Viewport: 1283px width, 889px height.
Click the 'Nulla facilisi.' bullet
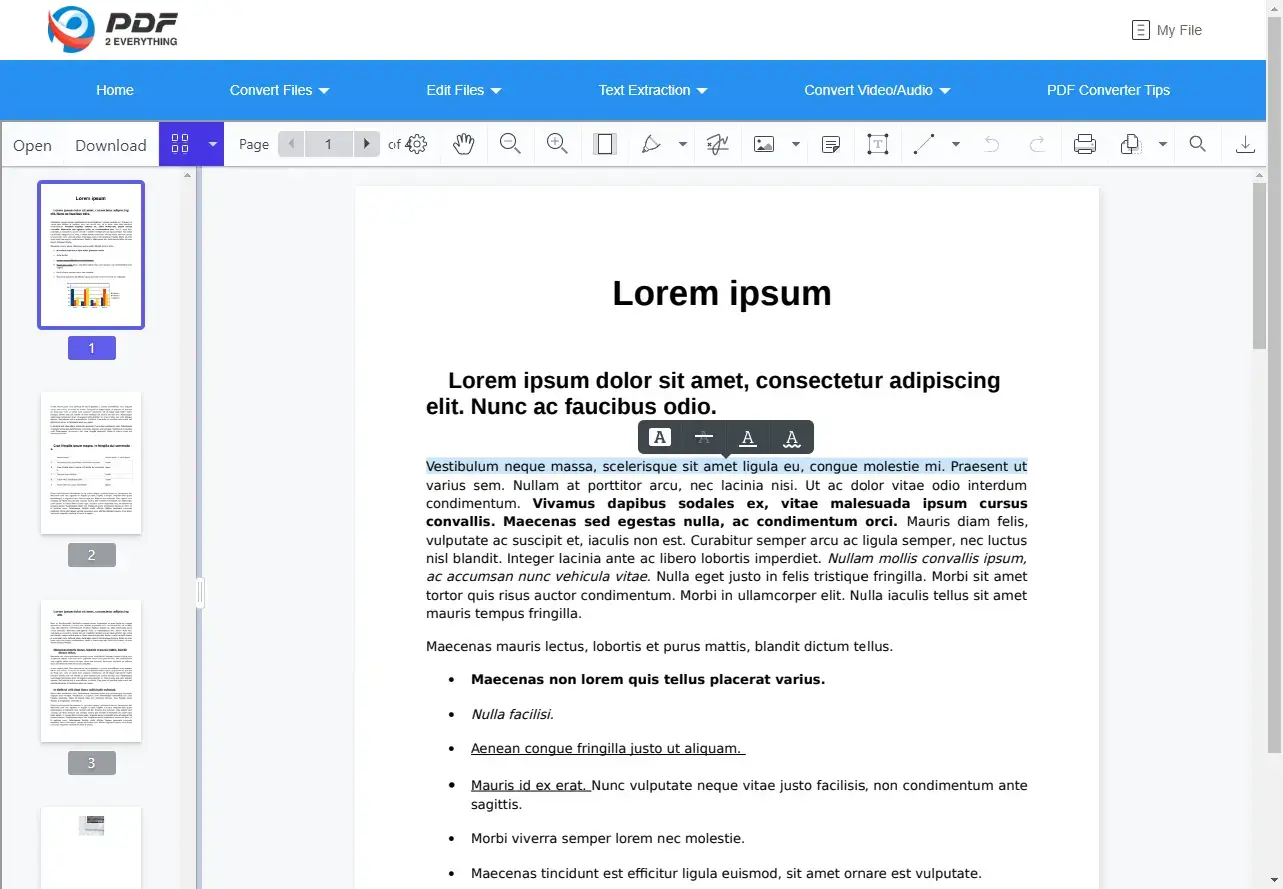click(x=512, y=714)
